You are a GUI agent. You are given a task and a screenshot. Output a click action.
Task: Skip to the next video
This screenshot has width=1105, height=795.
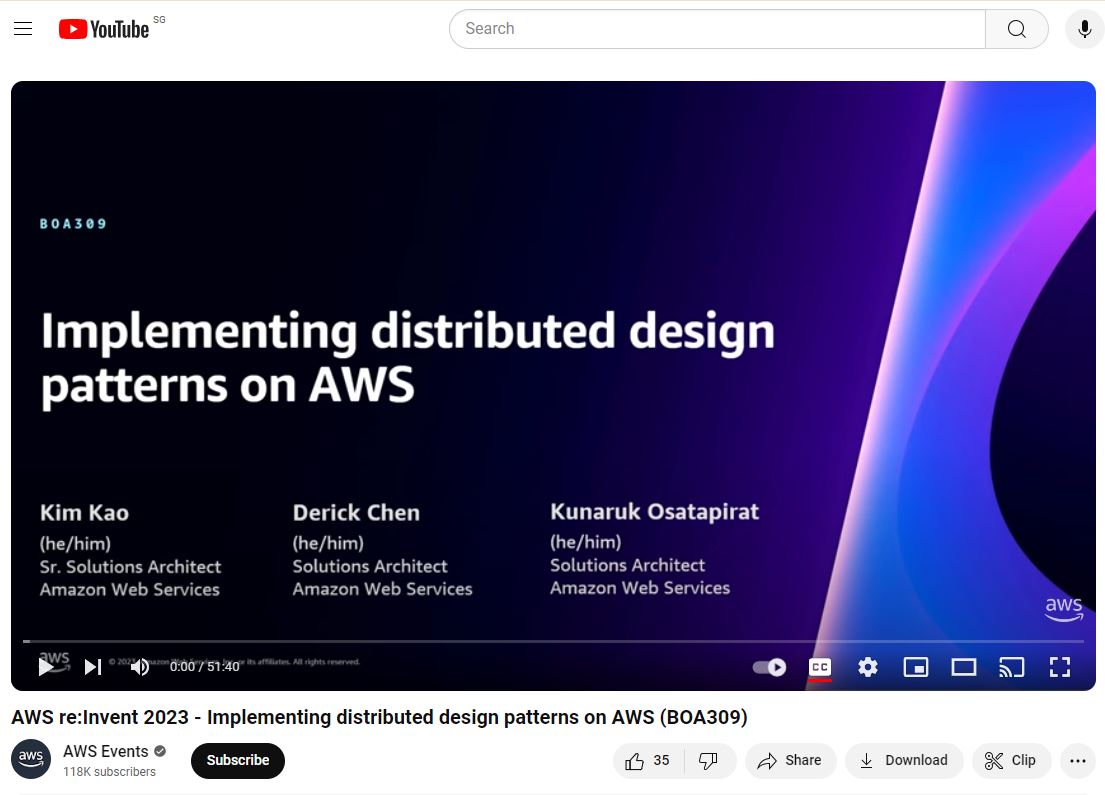pos(93,667)
